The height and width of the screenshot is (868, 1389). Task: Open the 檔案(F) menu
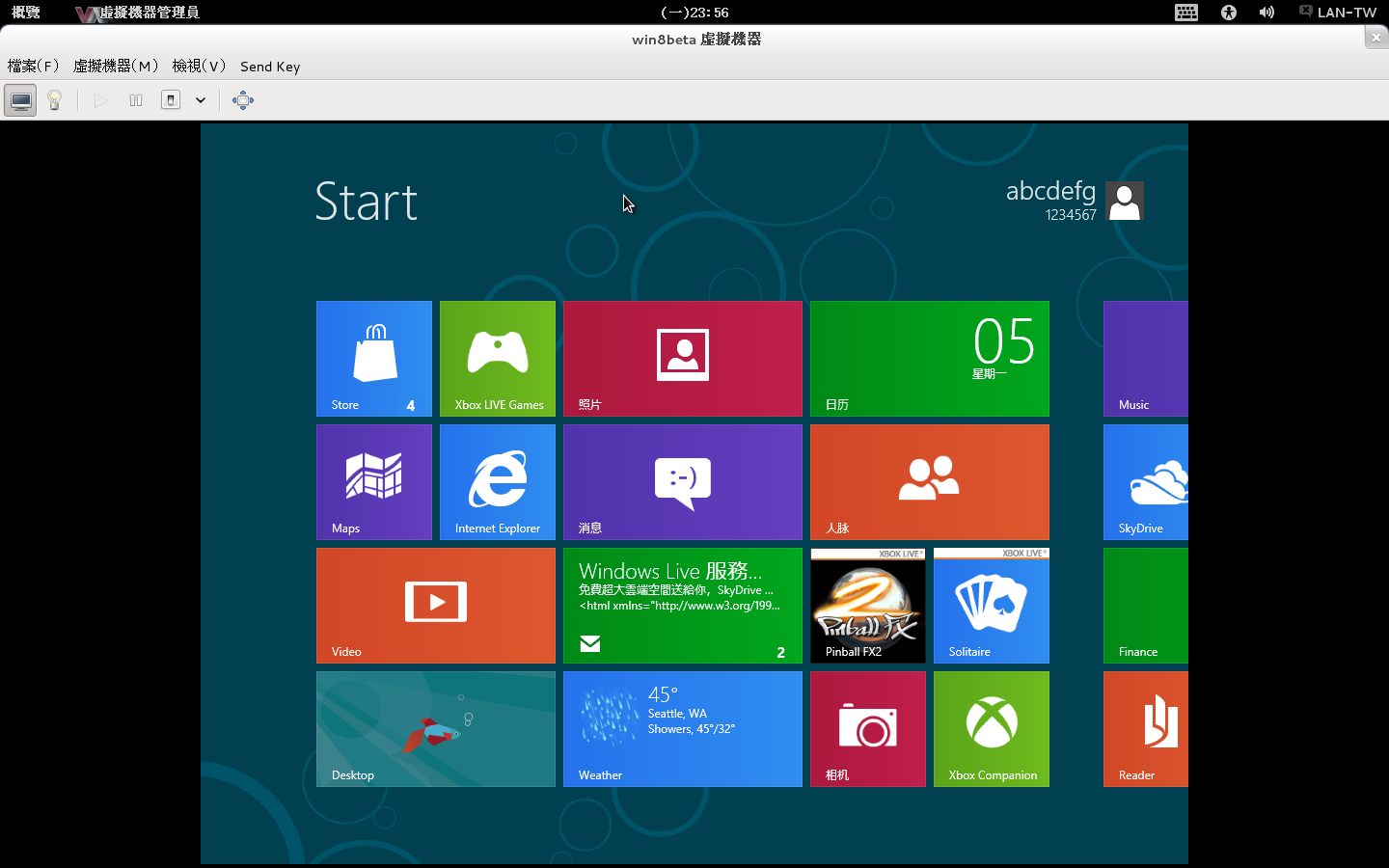point(33,67)
